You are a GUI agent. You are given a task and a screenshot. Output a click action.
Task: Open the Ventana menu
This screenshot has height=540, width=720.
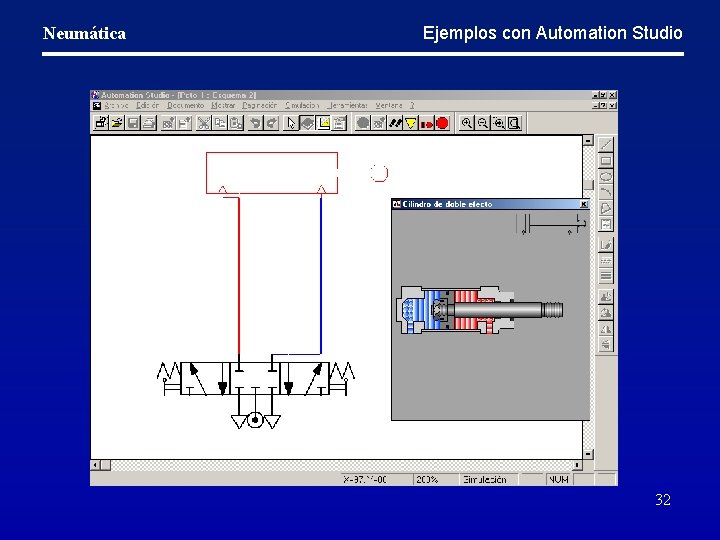point(388,106)
